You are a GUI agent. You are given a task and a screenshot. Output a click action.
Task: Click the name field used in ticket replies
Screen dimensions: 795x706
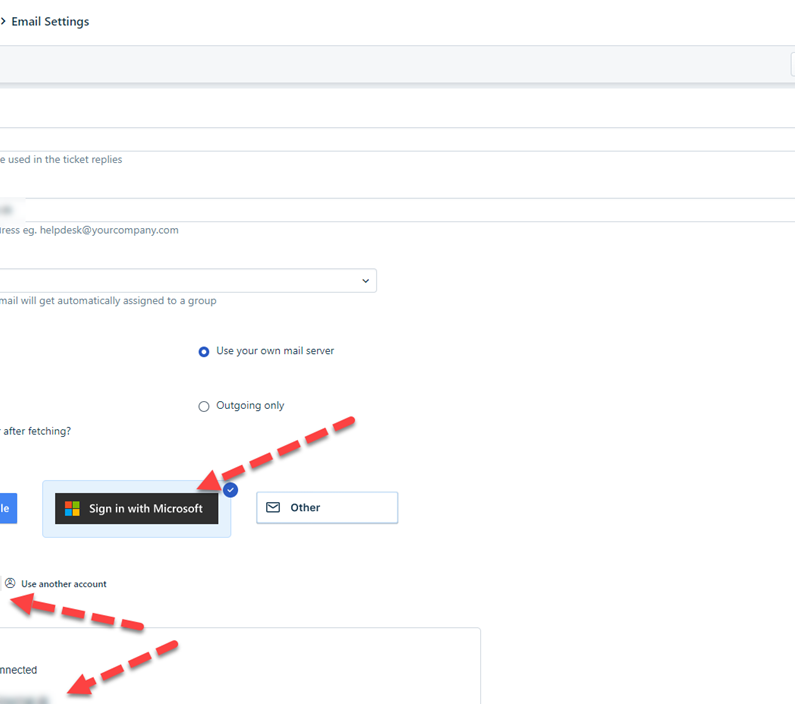coord(398,139)
